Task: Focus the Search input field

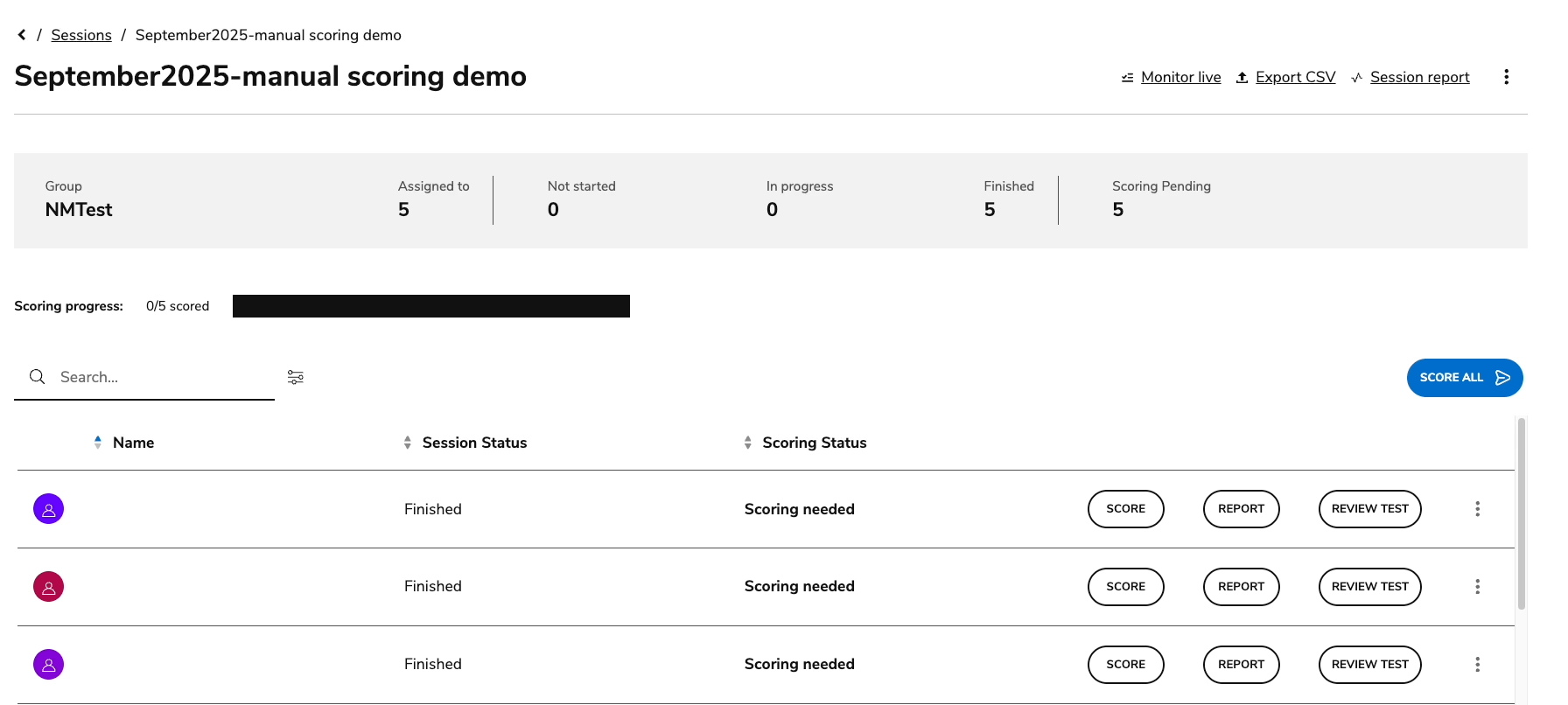Action: (x=162, y=377)
